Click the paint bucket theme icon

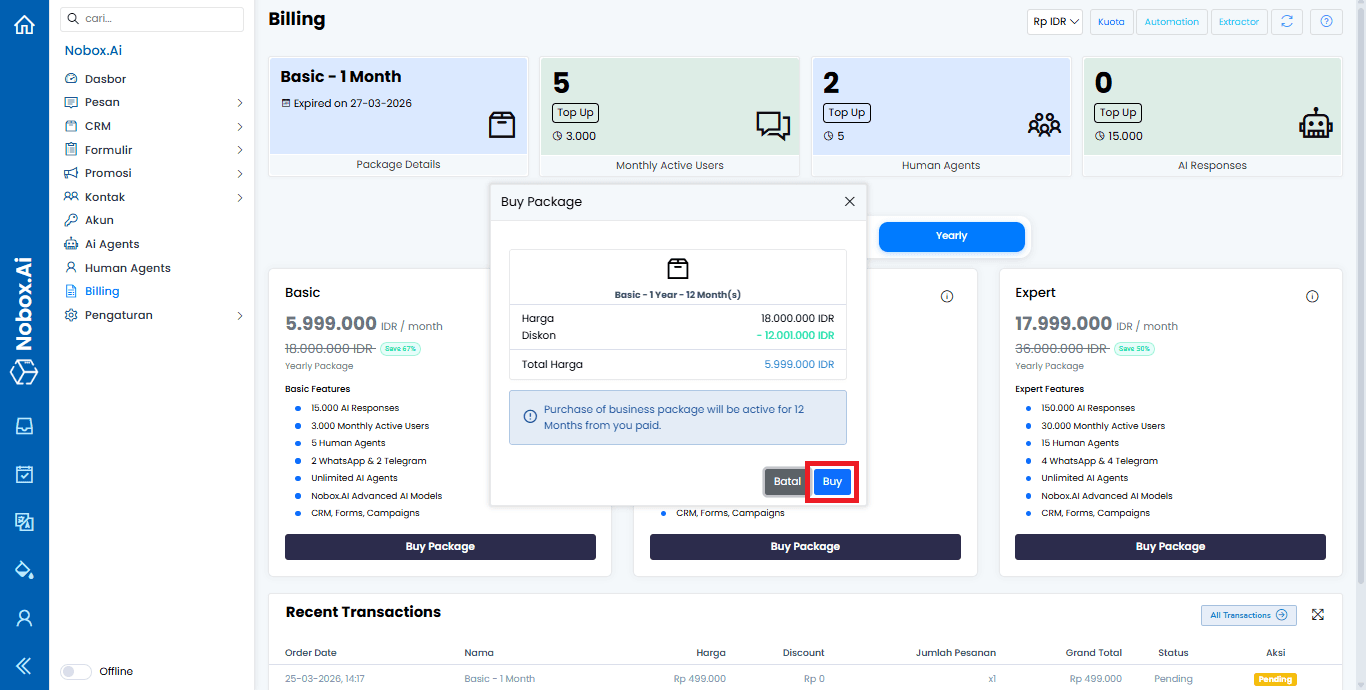(24, 570)
